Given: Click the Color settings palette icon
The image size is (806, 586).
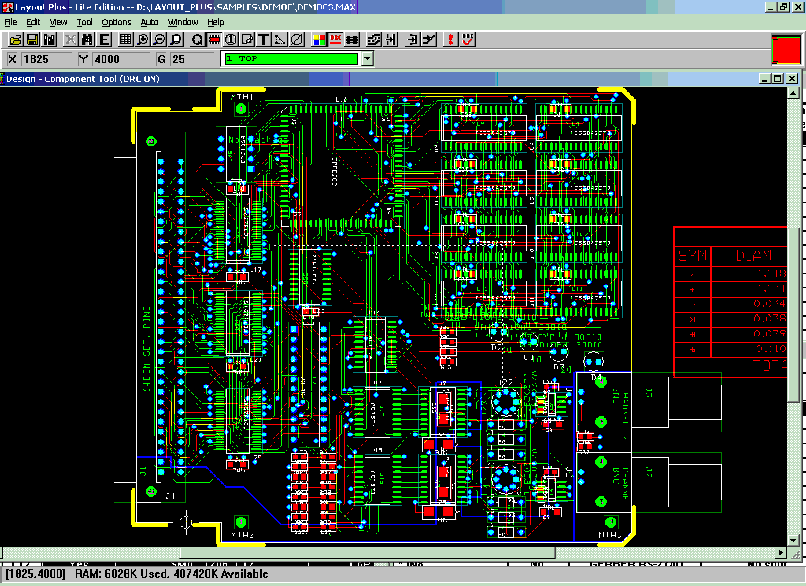Looking at the screenshot, I should click(318, 40).
